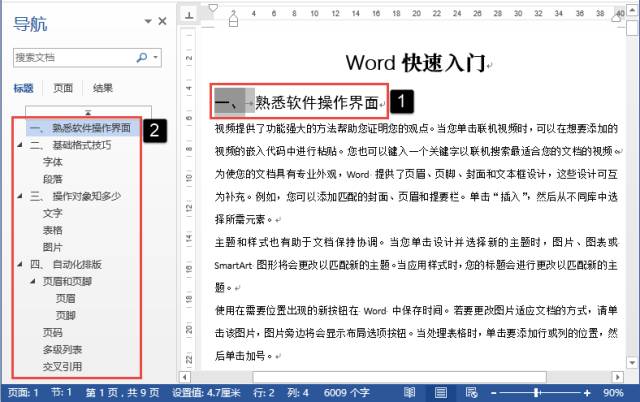The width and height of the screenshot is (640, 402).
Task: Click 页面: 1 in the status bar
Action: [x=23, y=393]
